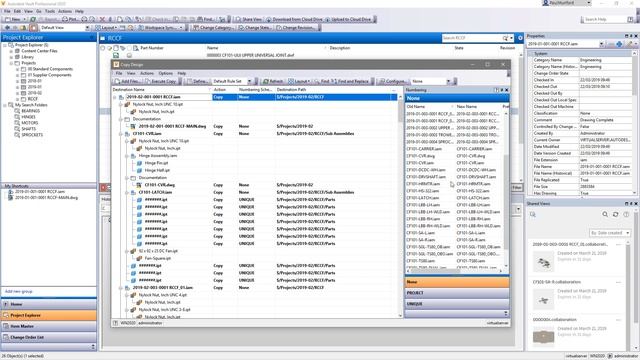640x360 pixels.
Task: Open file selector dropdown in Properties panel
Action: coord(602,44)
